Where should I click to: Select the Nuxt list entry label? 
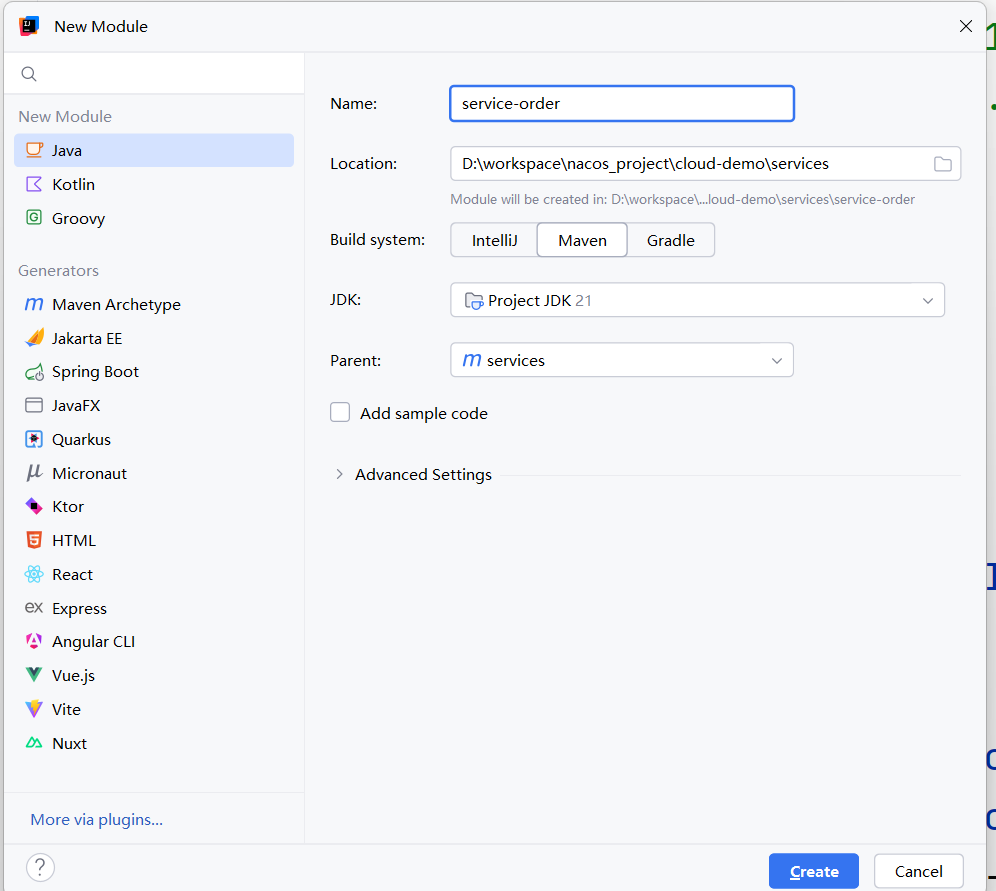pos(69,743)
